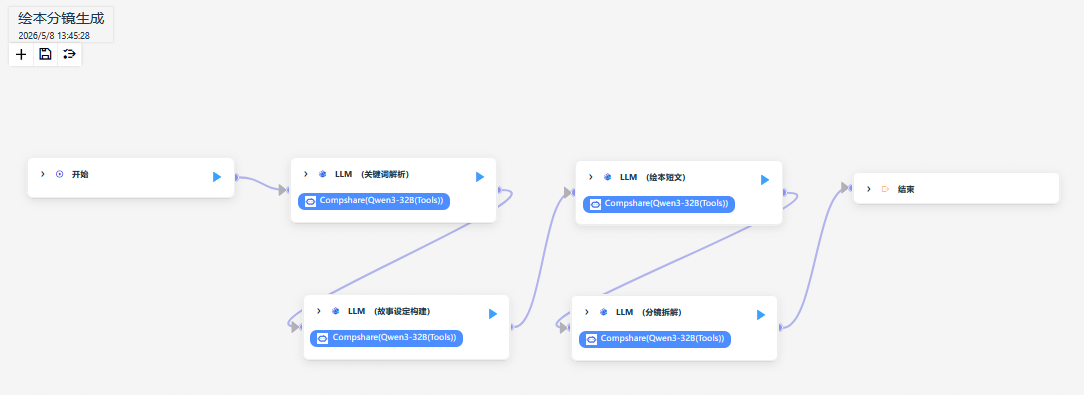Screen dimensions: 1084x395
Task: Click the LLM icon on 故事设定构建 node
Action: coord(335,311)
